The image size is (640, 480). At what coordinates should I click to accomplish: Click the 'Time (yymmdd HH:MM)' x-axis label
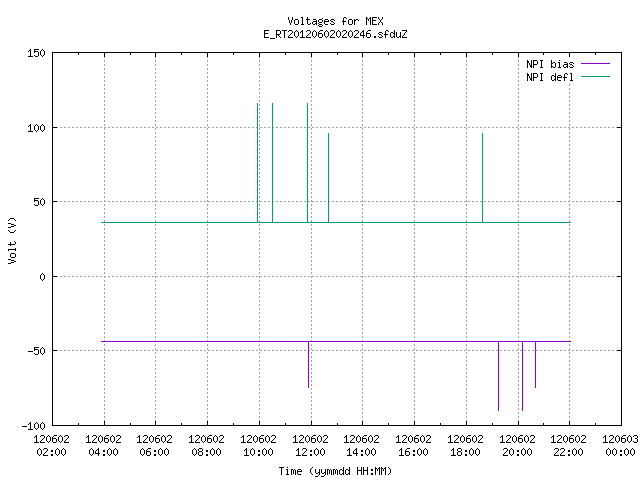coord(335,471)
